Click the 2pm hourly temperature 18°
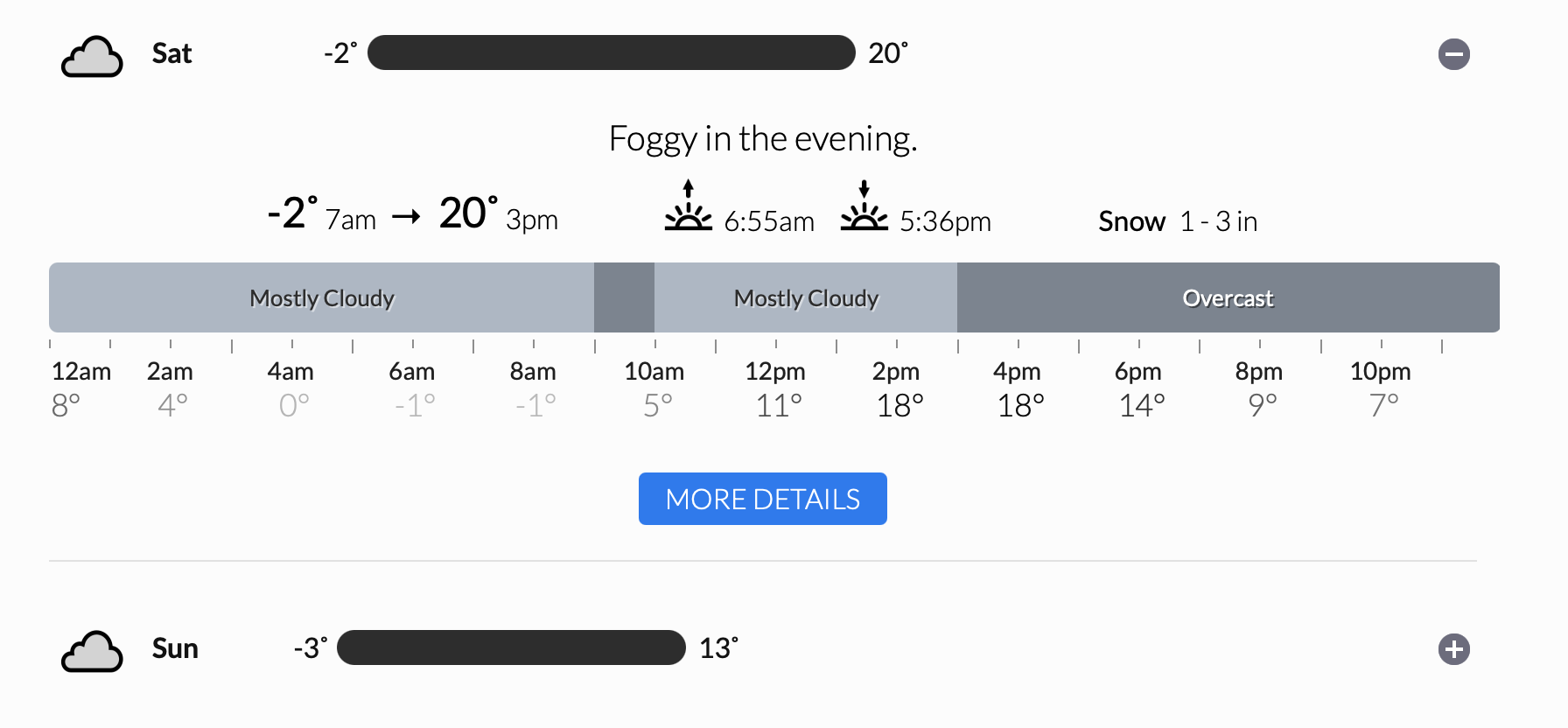1568x728 pixels. coord(899,406)
